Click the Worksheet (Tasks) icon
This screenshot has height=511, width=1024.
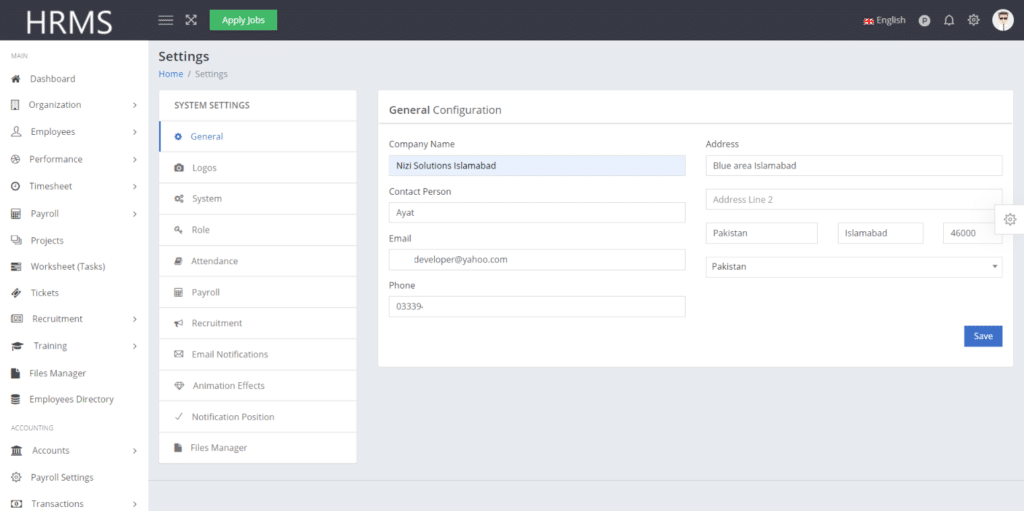coord(16,267)
